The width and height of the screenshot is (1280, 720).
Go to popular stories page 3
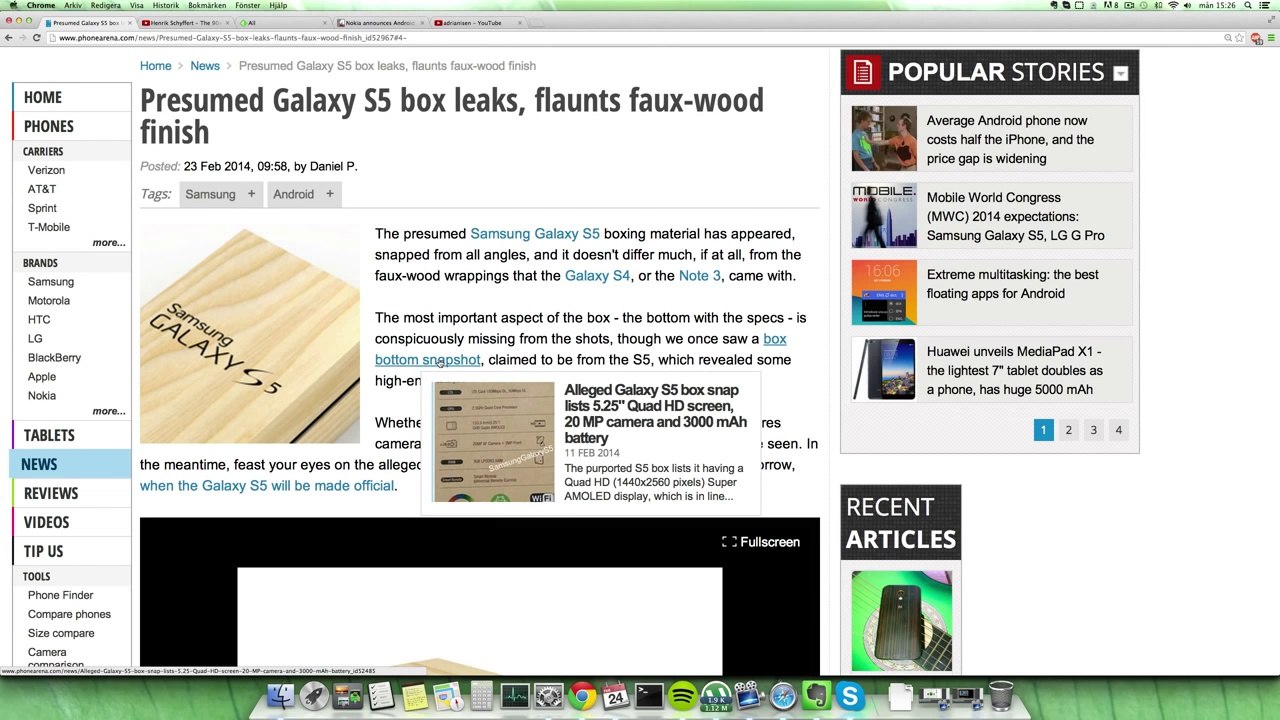tap(1093, 430)
